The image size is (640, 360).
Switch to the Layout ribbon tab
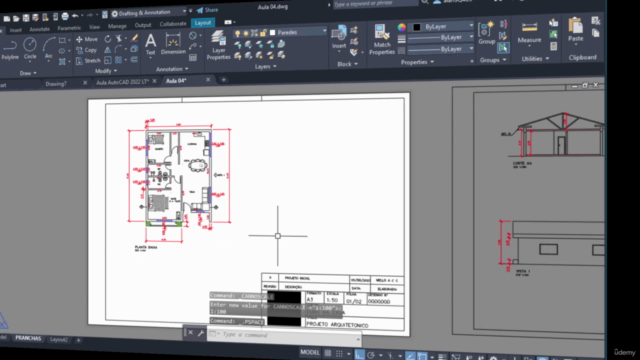(x=203, y=23)
